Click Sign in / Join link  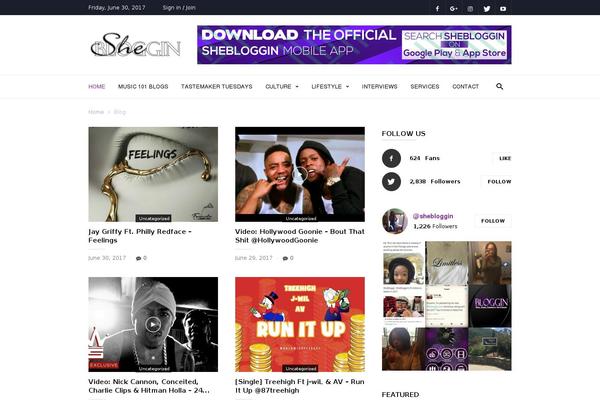coord(179,8)
